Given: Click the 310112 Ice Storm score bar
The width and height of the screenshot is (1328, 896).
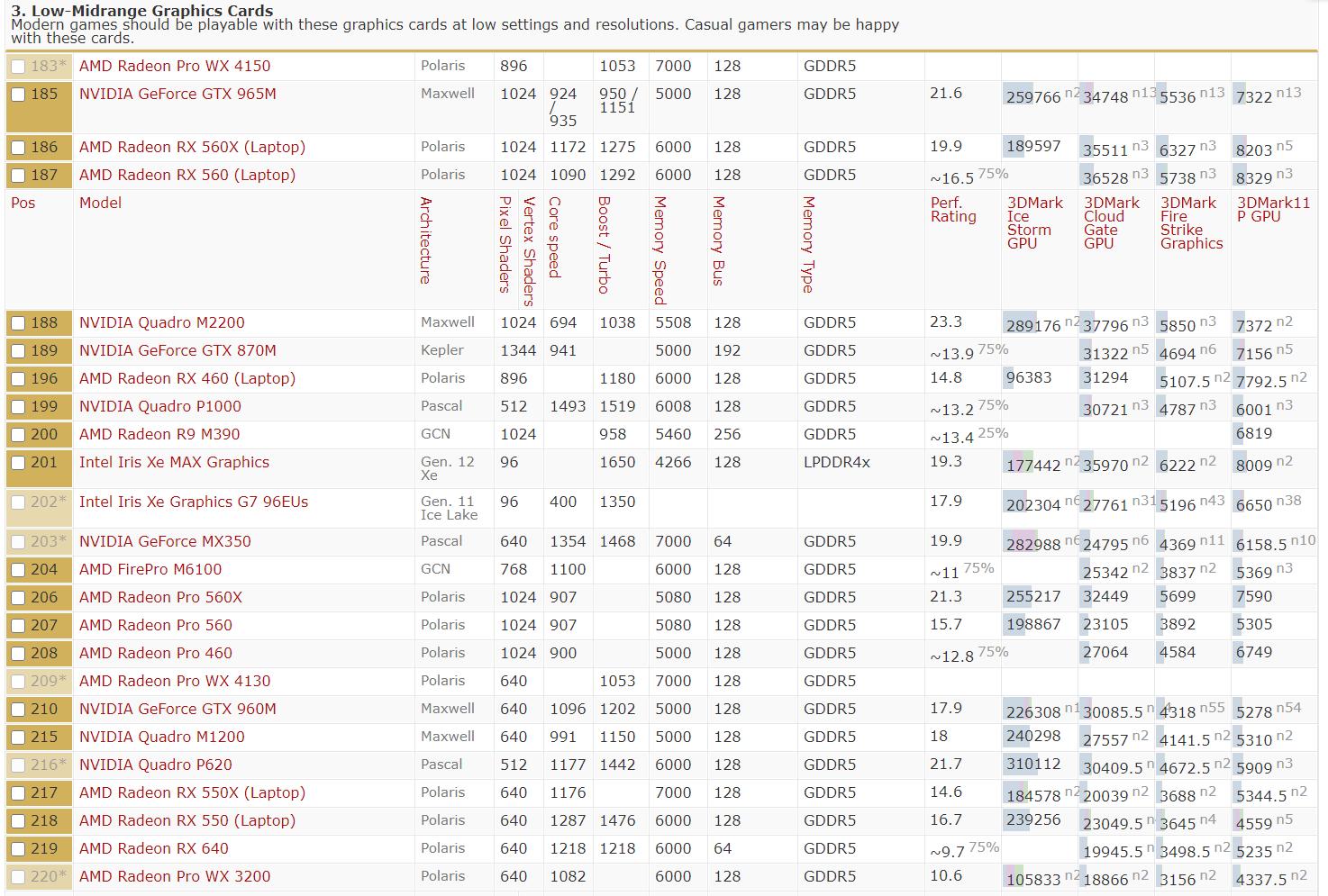Looking at the screenshot, I should [x=1033, y=765].
